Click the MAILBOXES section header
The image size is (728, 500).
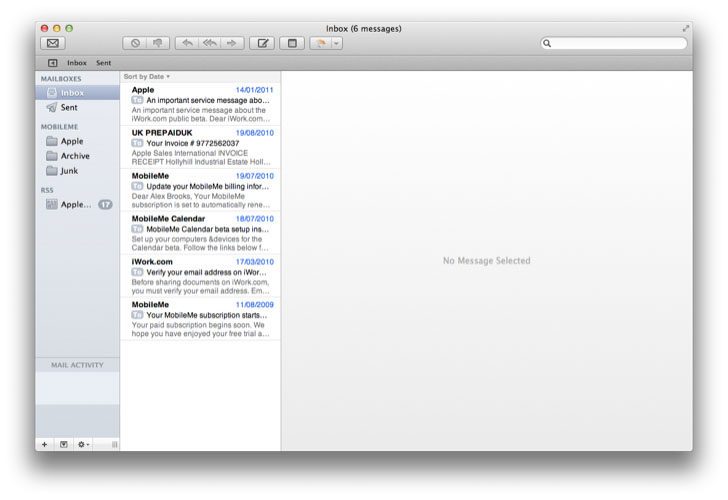(x=61, y=79)
